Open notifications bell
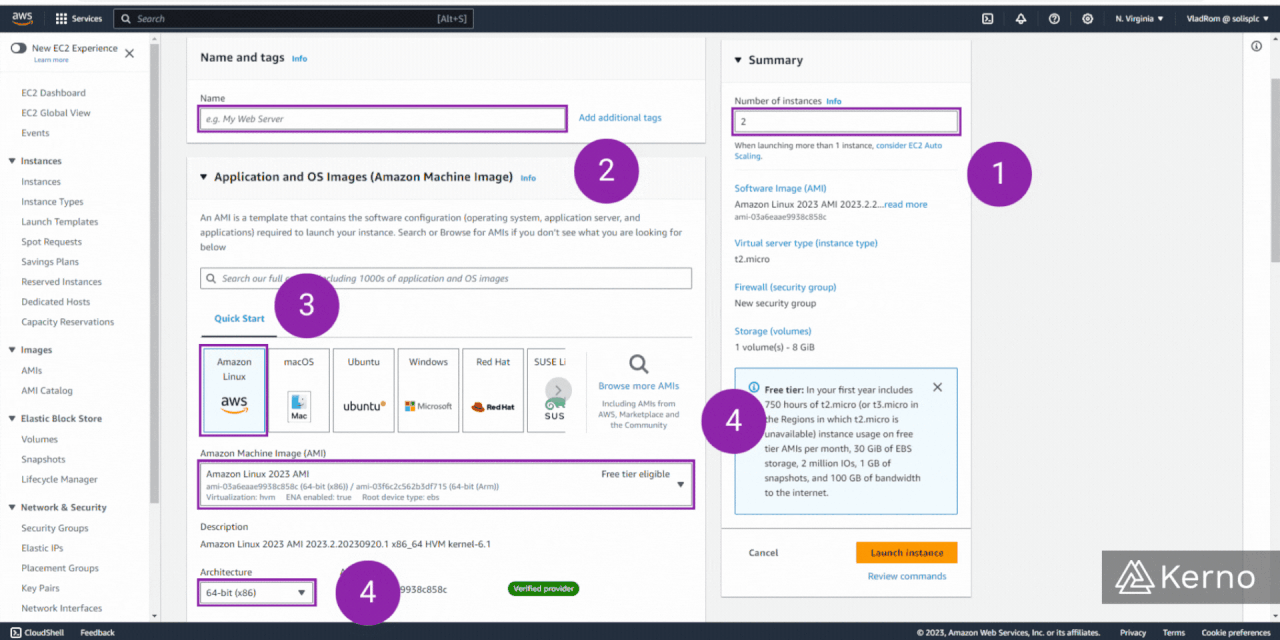Image resolution: width=1280 pixels, height=640 pixels. point(1021,18)
